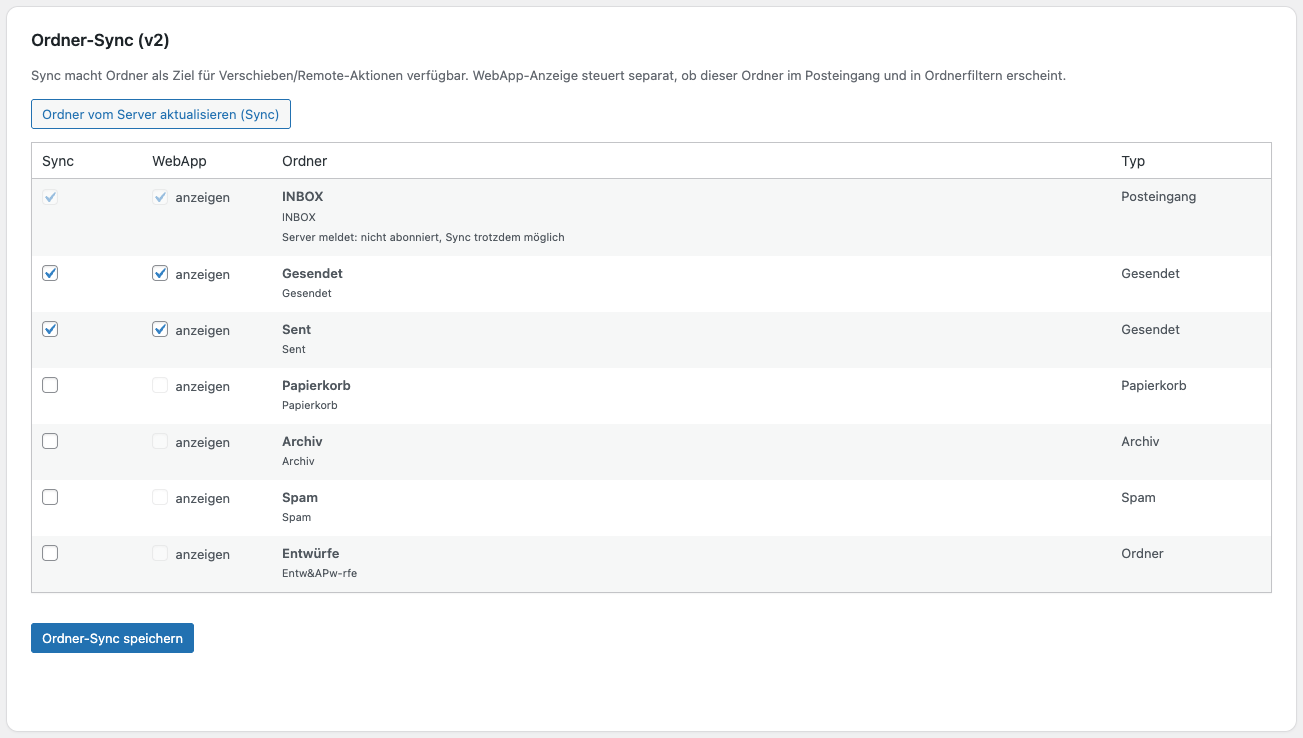The height and width of the screenshot is (738, 1303).
Task: Uncheck Sync checkbox for Gesendet folder
Action: click(x=50, y=273)
